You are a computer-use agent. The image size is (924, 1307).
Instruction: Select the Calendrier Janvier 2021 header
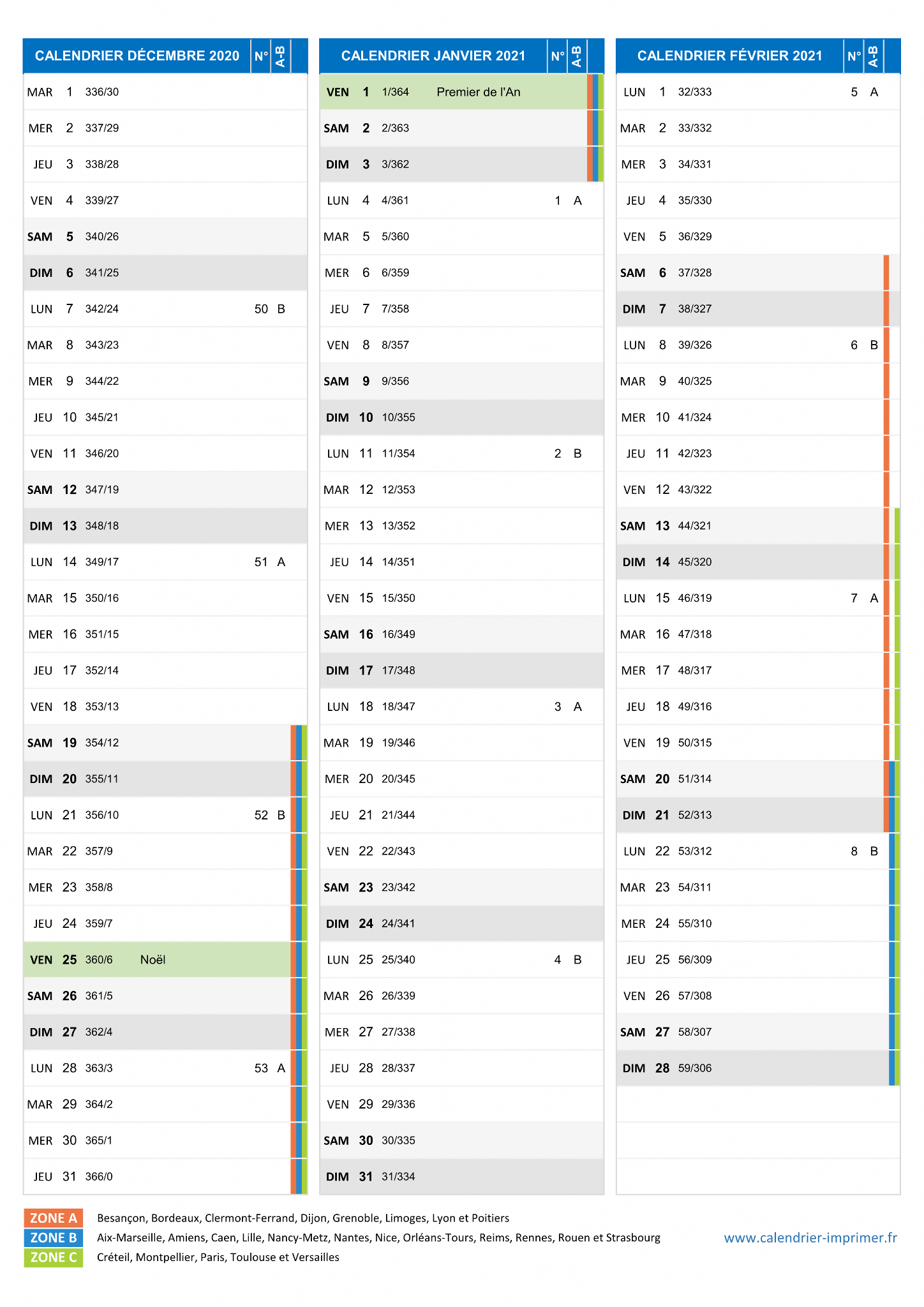pos(433,56)
